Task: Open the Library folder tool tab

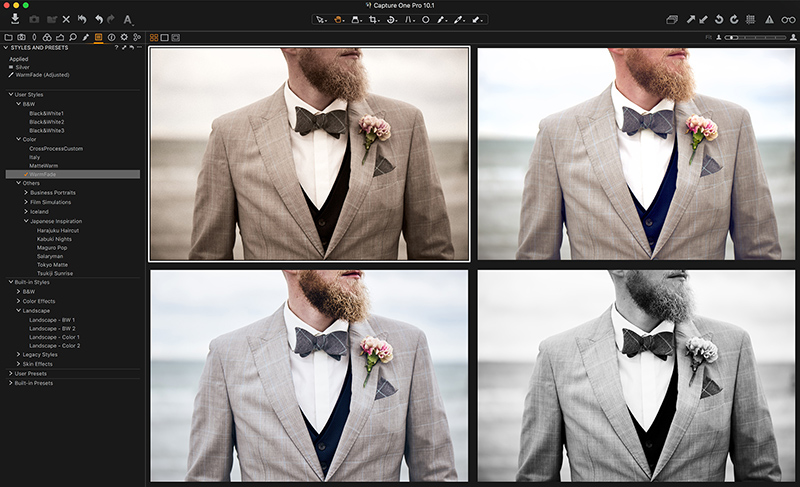Action: (x=9, y=37)
